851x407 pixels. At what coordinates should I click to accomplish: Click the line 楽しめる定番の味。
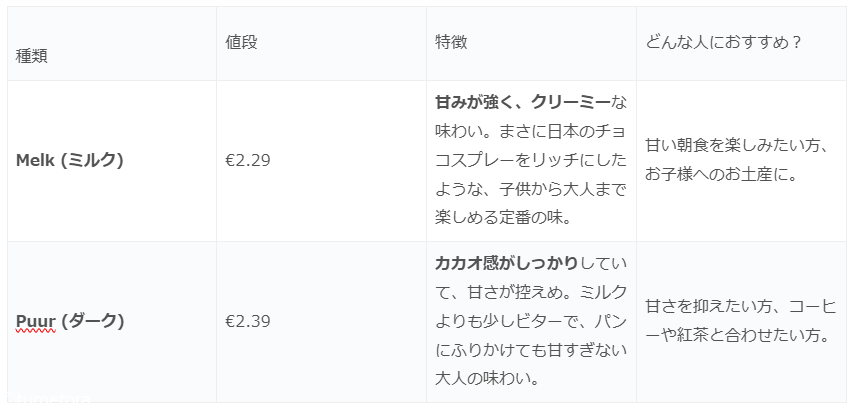point(510,216)
